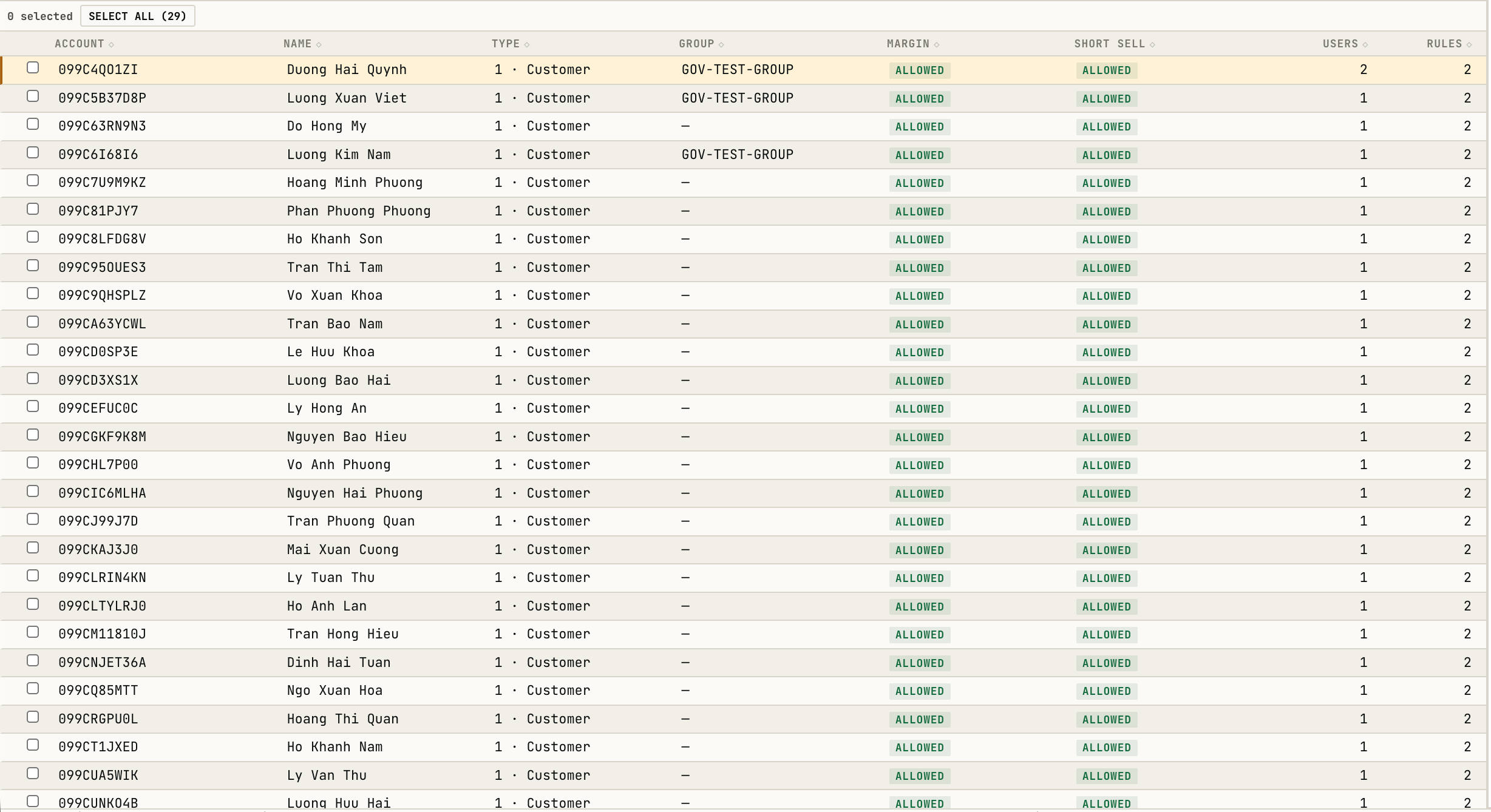The image size is (1491, 812).
Task: Open account 099CD3XS1X
Action: (x=98, y=381)
